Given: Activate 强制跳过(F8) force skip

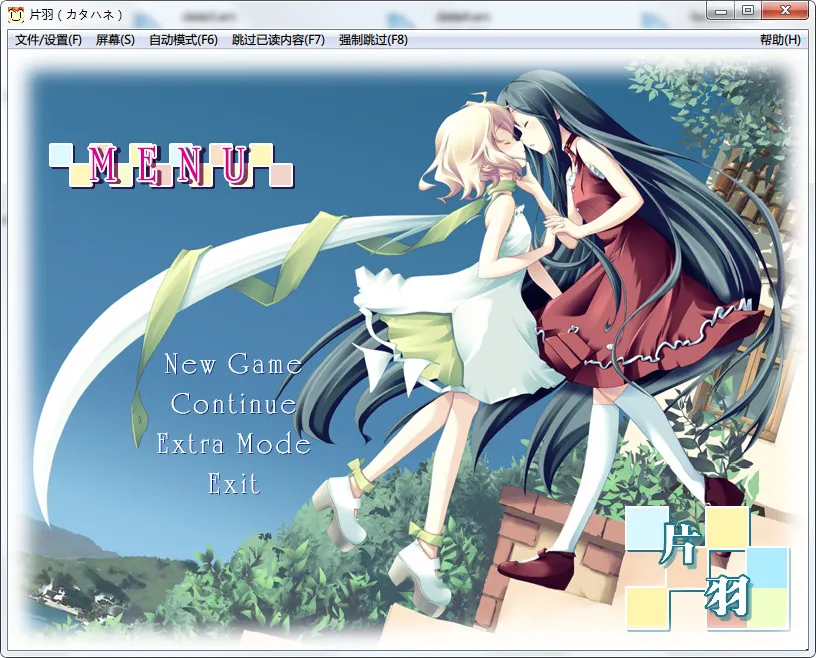Looking at the screenshot, I should click(373, 40).
